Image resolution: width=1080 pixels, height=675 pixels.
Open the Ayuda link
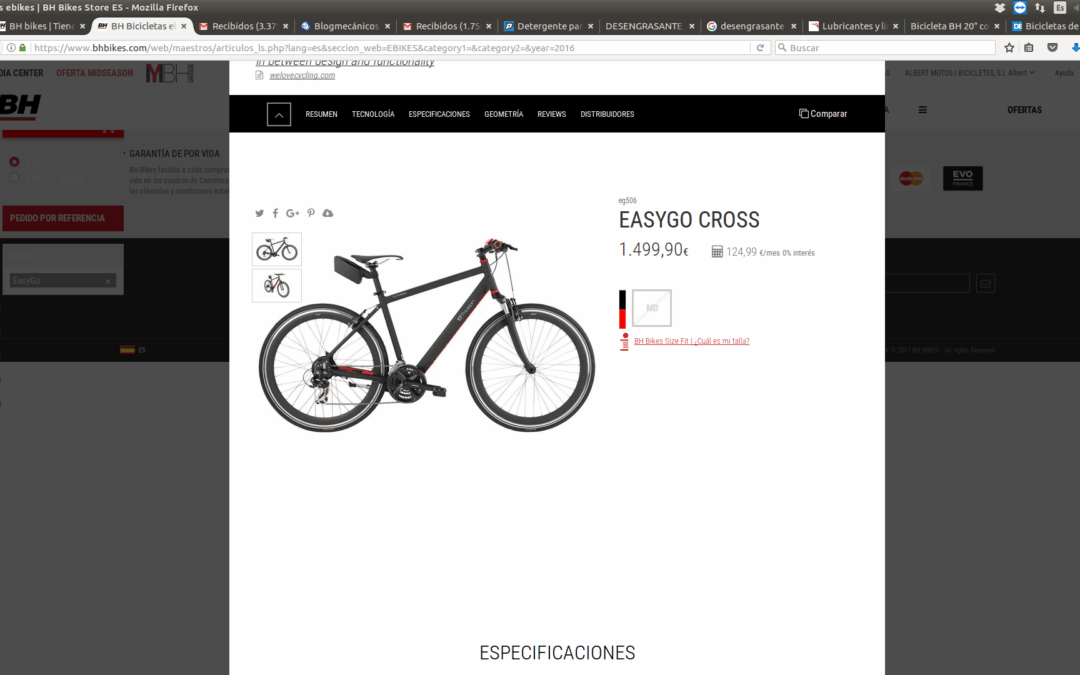pos(1064,73)
